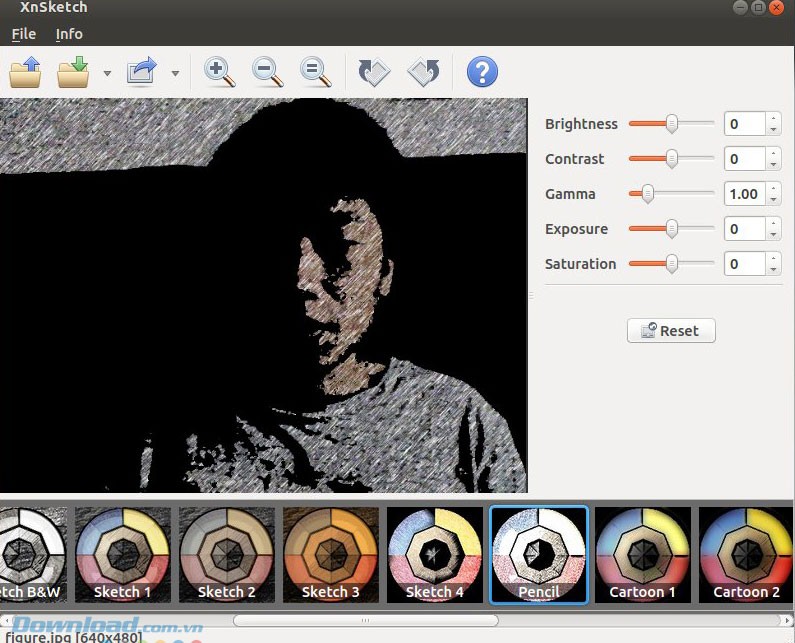Viewport: 795px width, 643px height.
Task: Click the Zoom In magnifier
Action: pyautogui.click(x=219, y=72)
